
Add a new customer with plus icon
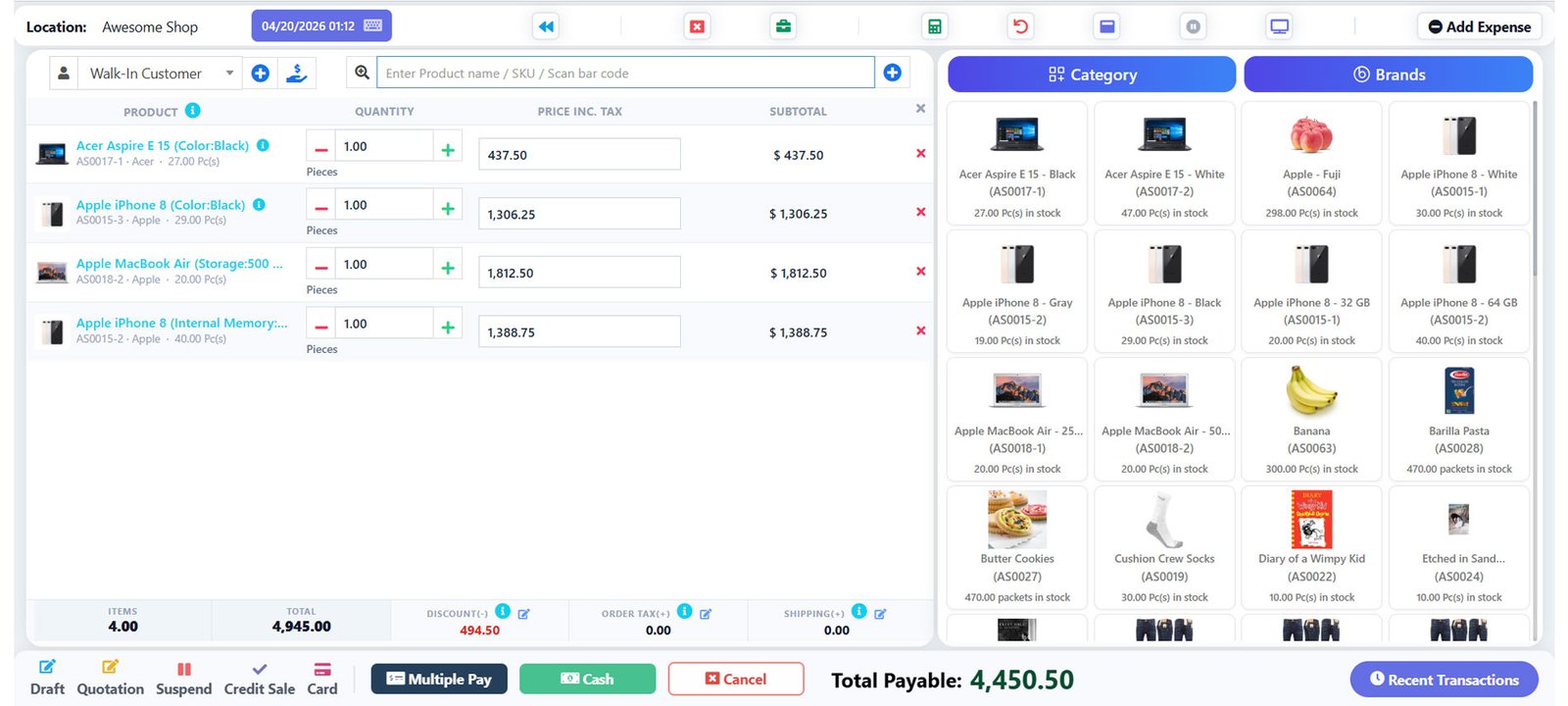pos(261,73)
